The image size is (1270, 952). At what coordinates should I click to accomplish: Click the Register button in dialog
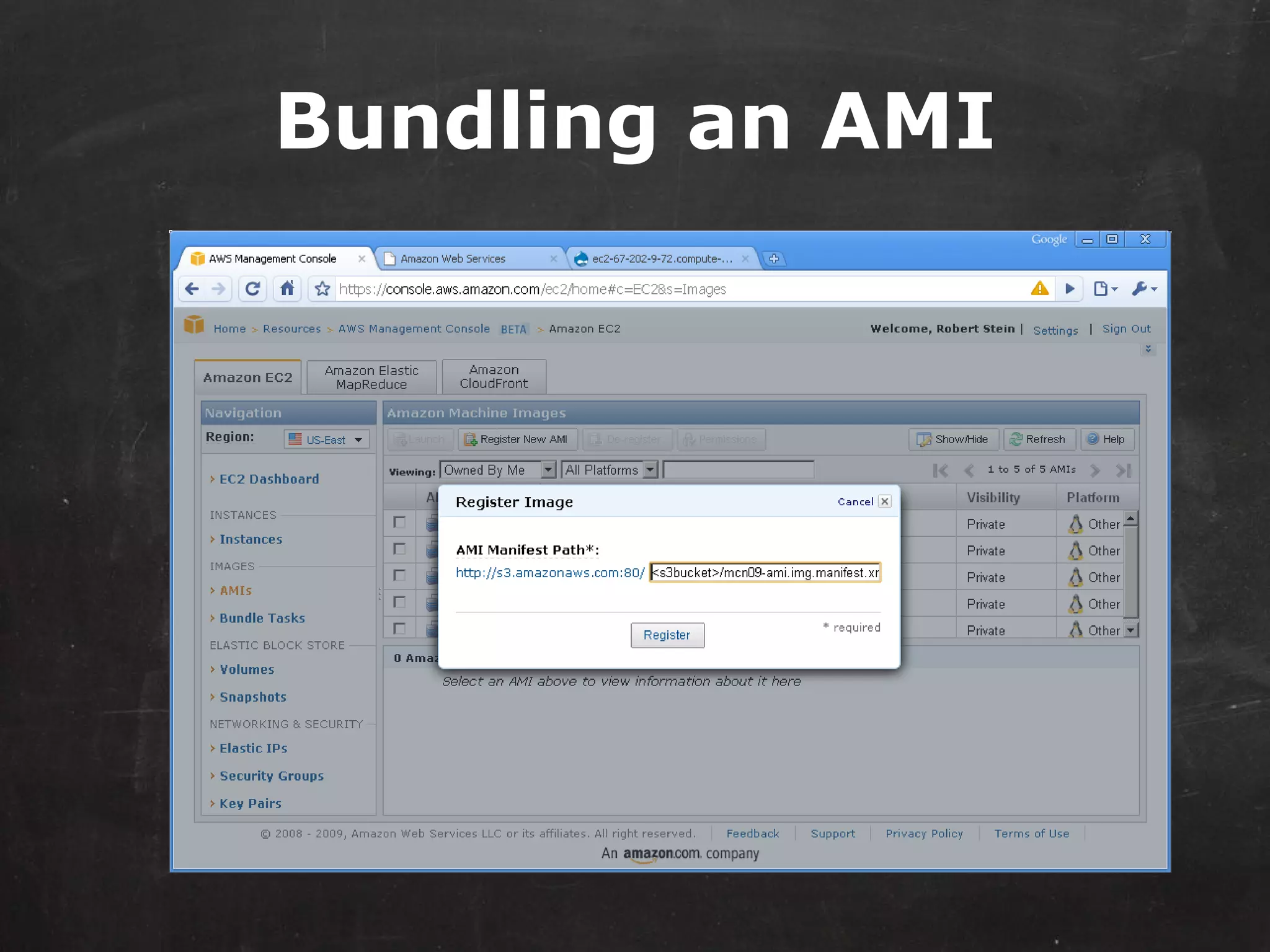pos(667,635)
